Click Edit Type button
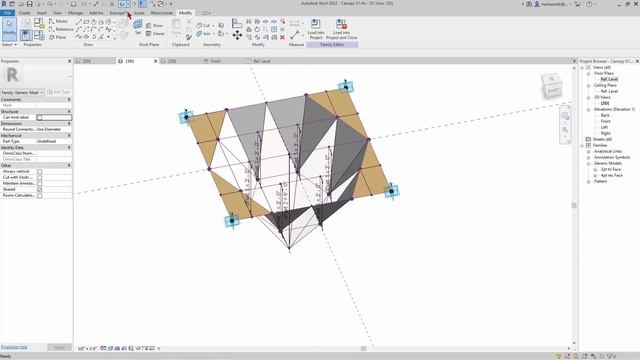This screenshot has height=360, width=640. click(59, 92)
